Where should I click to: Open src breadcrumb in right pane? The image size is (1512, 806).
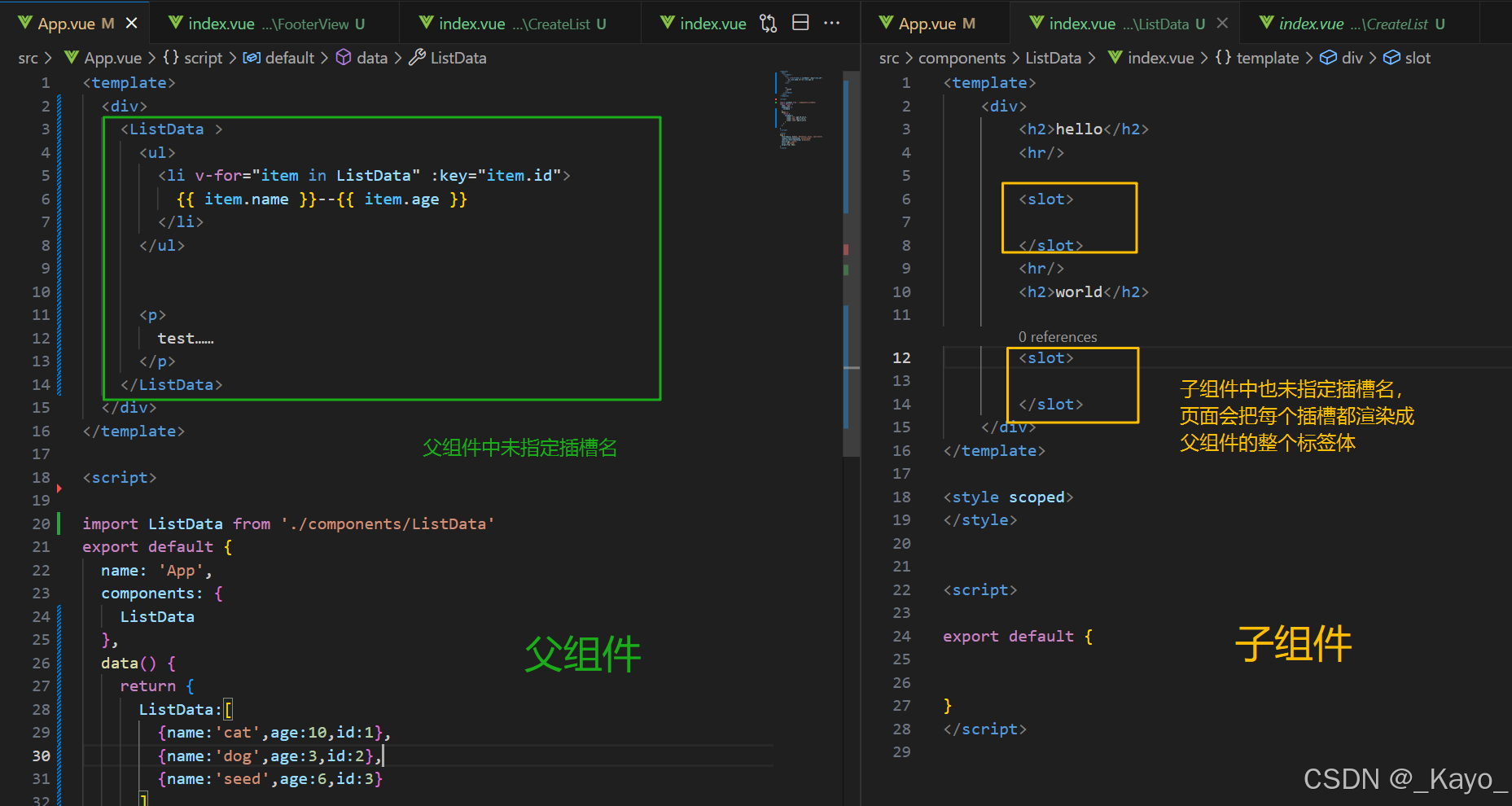click(x=889, y=58)
